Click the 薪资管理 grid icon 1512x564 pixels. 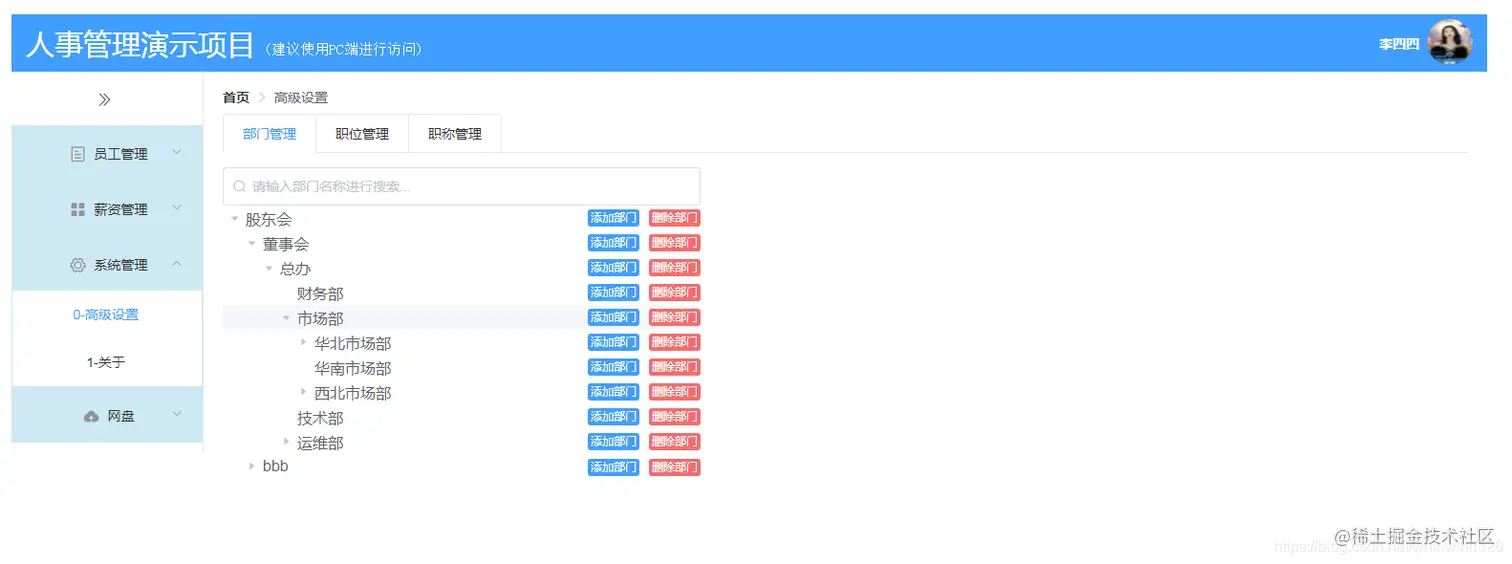78,209
